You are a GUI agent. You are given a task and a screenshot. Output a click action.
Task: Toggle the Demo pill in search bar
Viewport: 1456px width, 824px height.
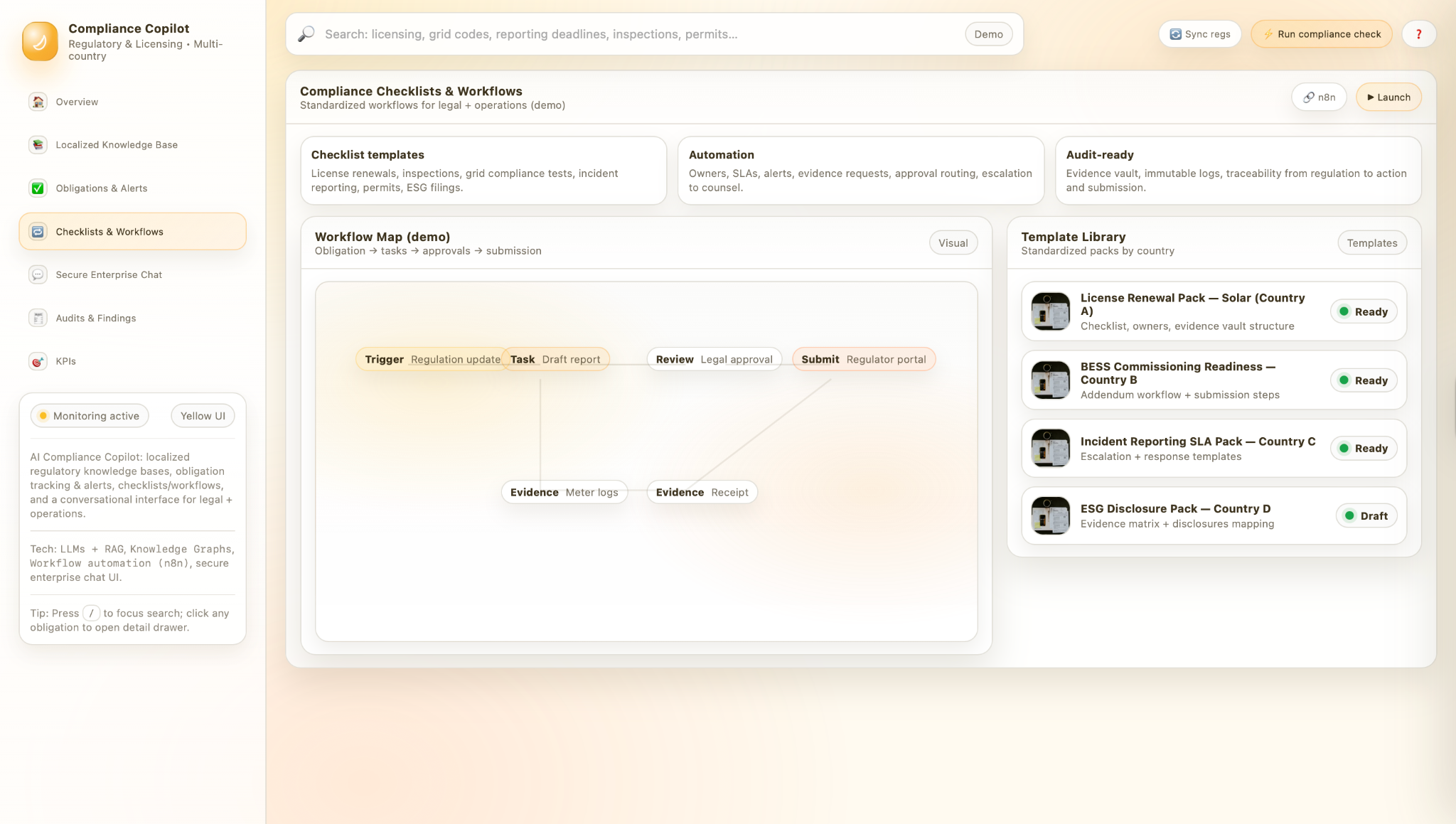pyautogui.click(x=988, y=34)
